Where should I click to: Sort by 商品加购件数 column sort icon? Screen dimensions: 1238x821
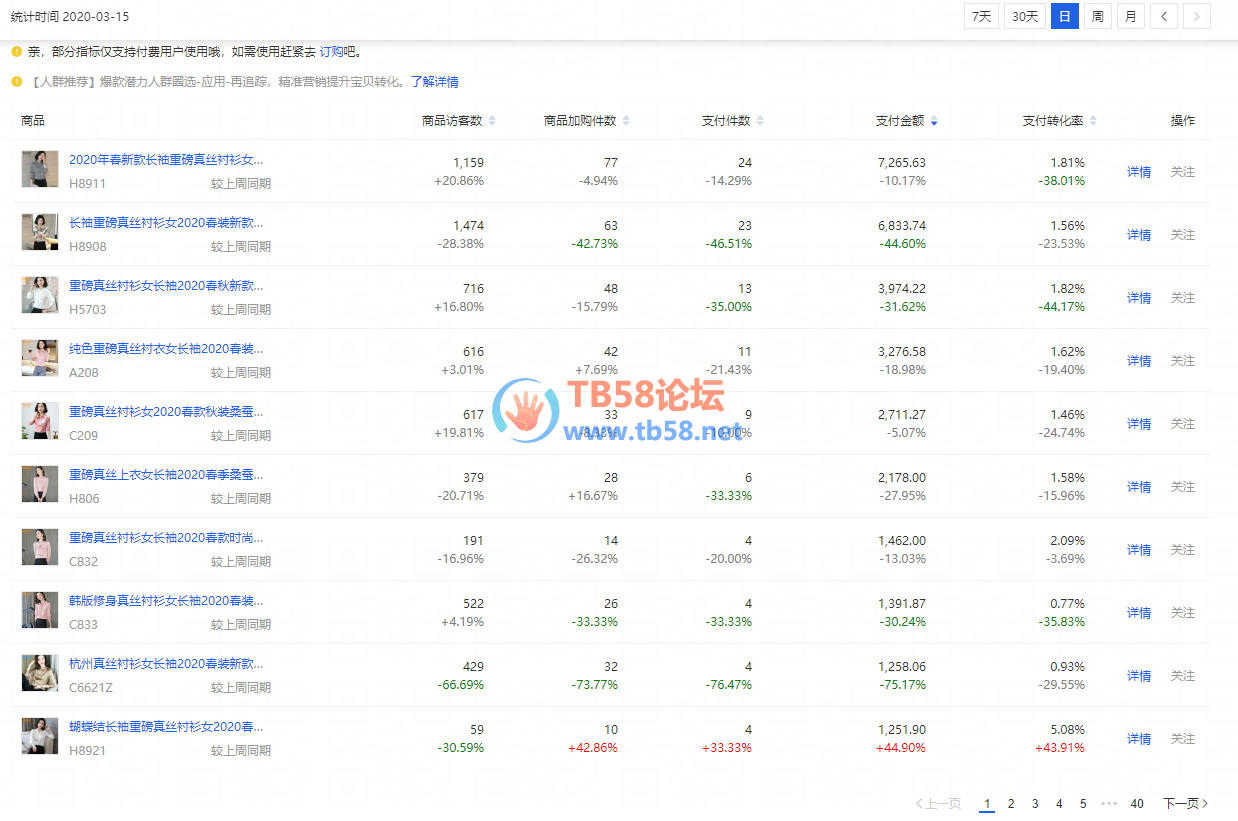click(x=626, y=121)
